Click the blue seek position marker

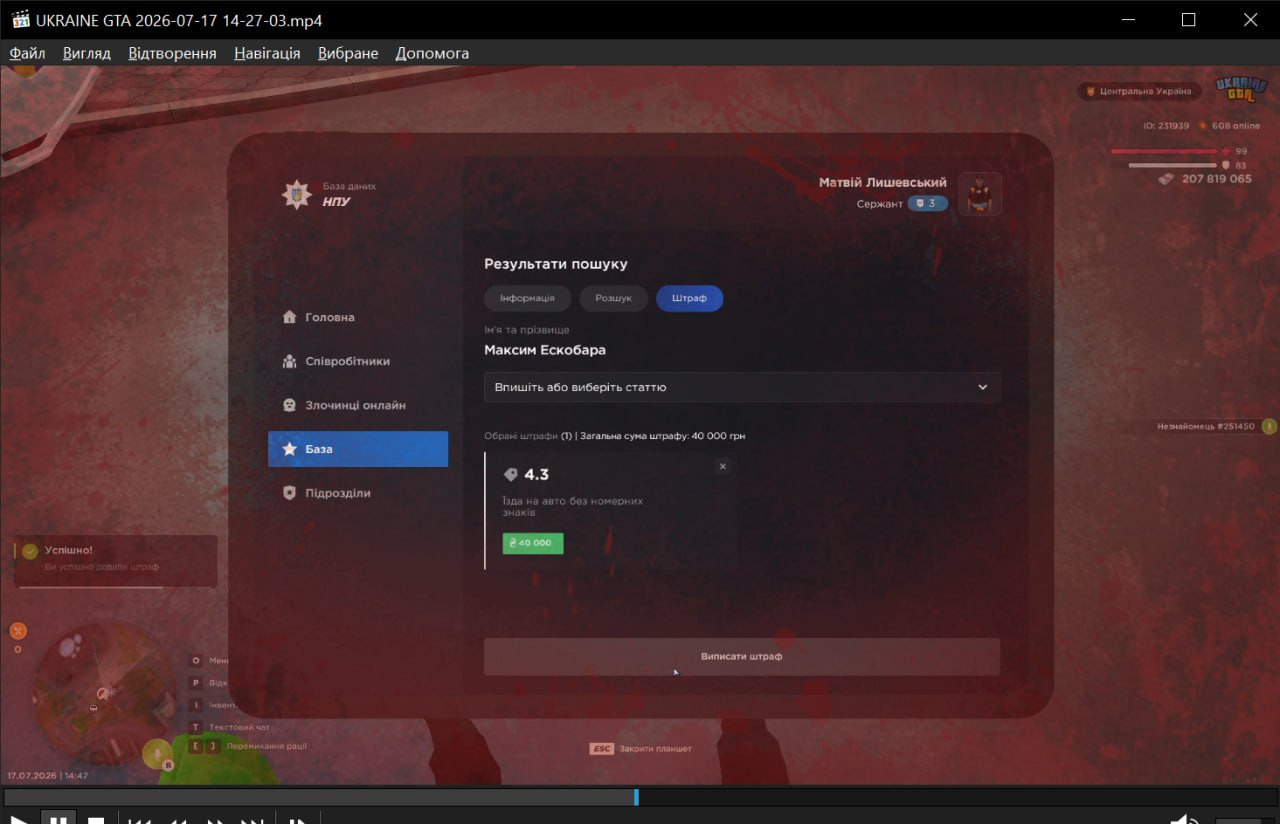(x=636, y=797)
